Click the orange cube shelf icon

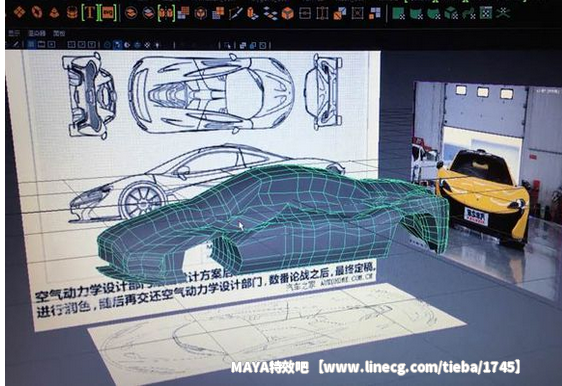click(x=287, y=14)
